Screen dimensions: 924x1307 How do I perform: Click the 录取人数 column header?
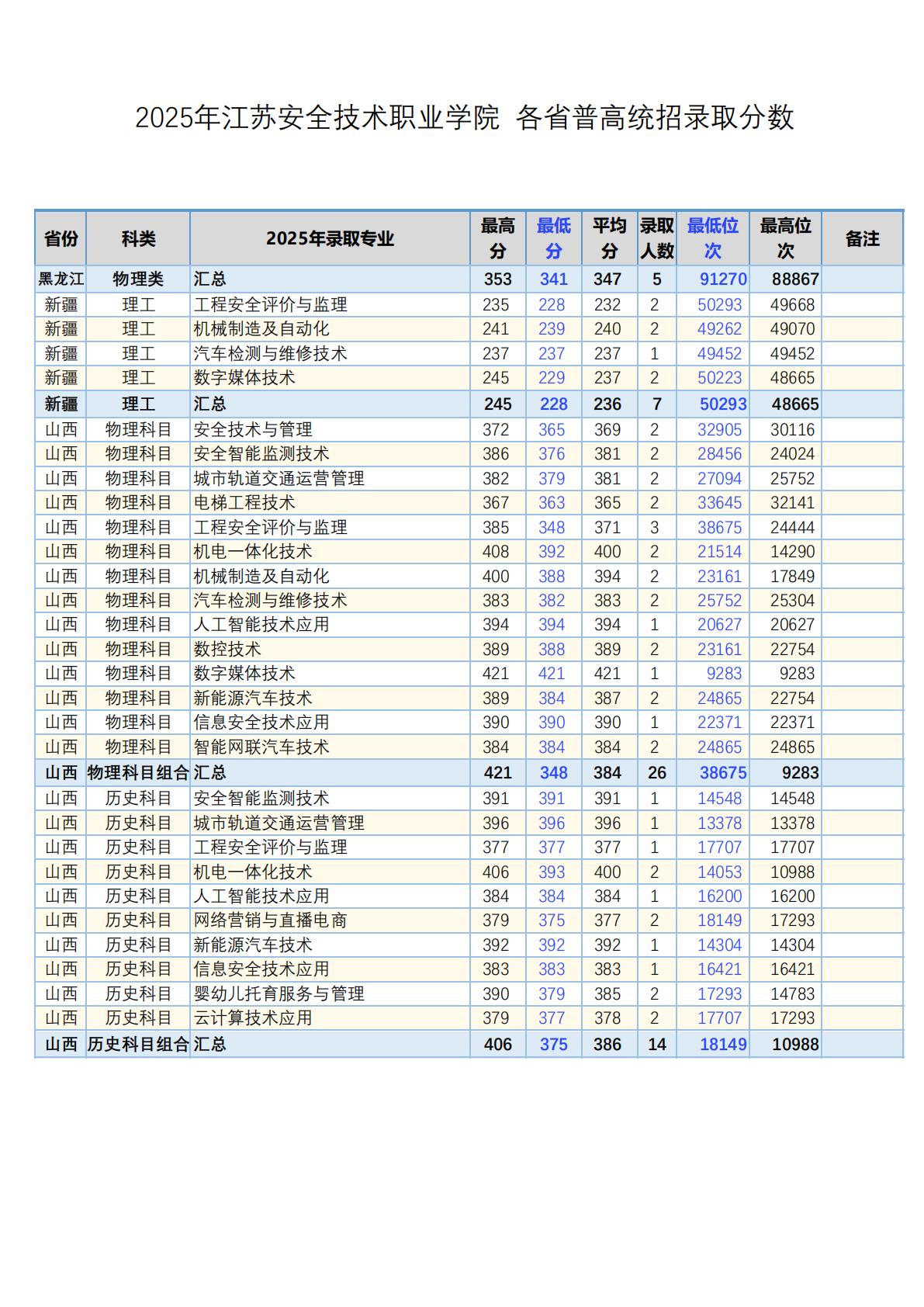656,238
